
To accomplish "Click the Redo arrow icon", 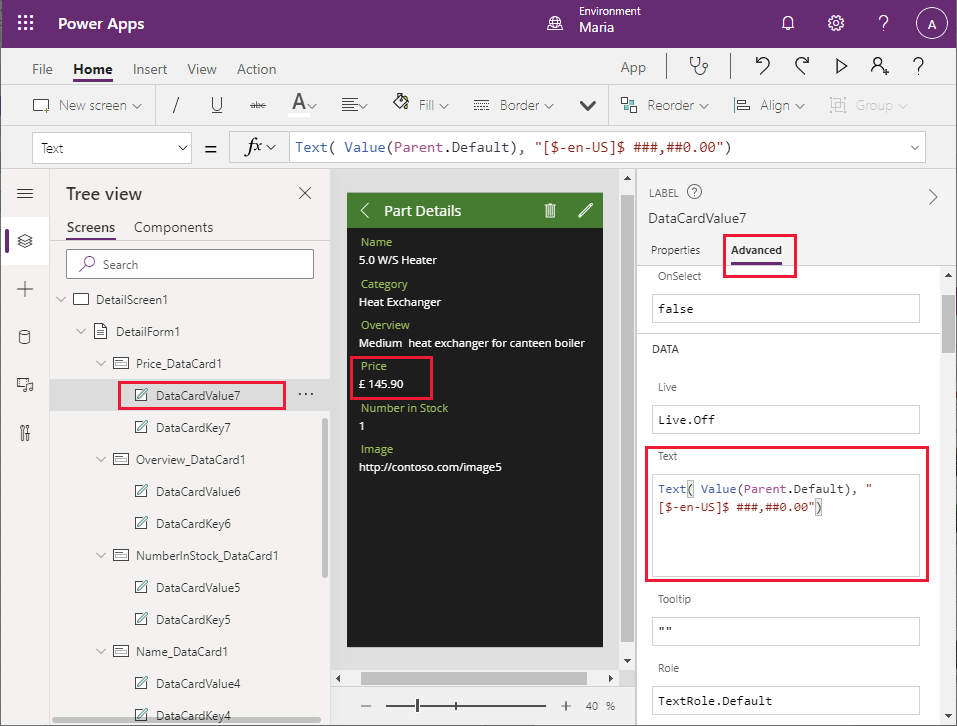I will pos(801,67).
